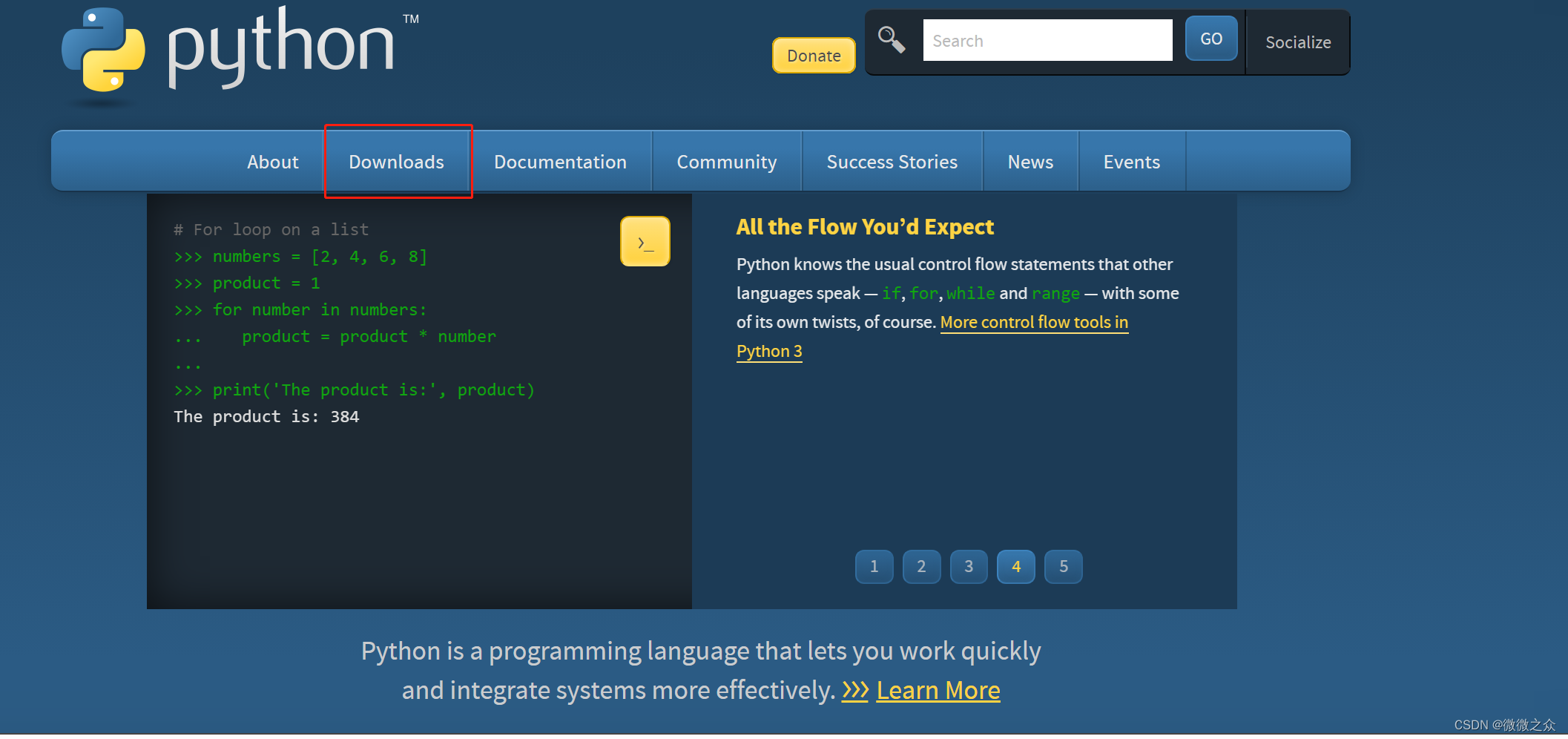Focus the Search input field

coord(1047,40)
